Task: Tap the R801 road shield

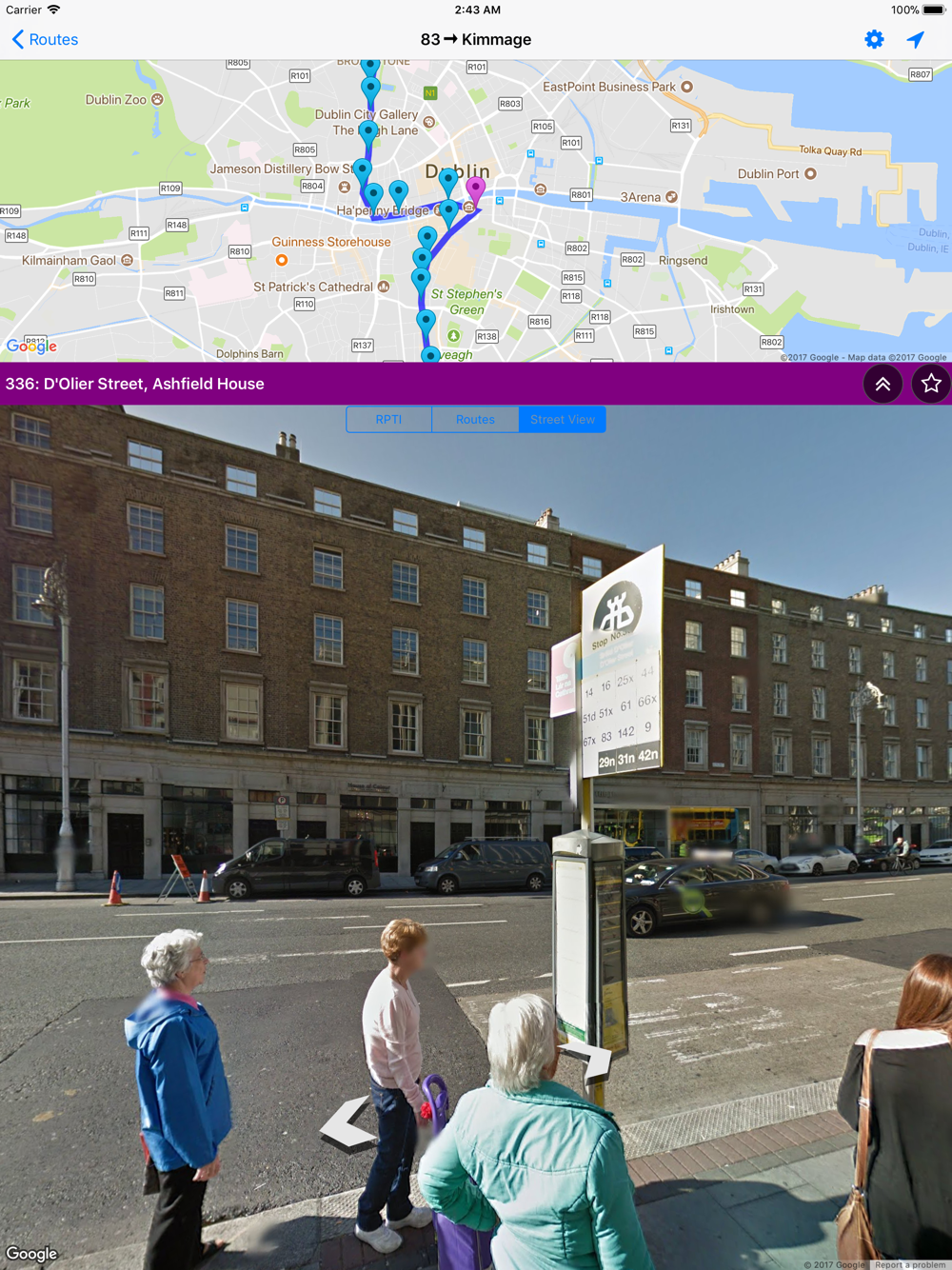Action: click(581, 194)
